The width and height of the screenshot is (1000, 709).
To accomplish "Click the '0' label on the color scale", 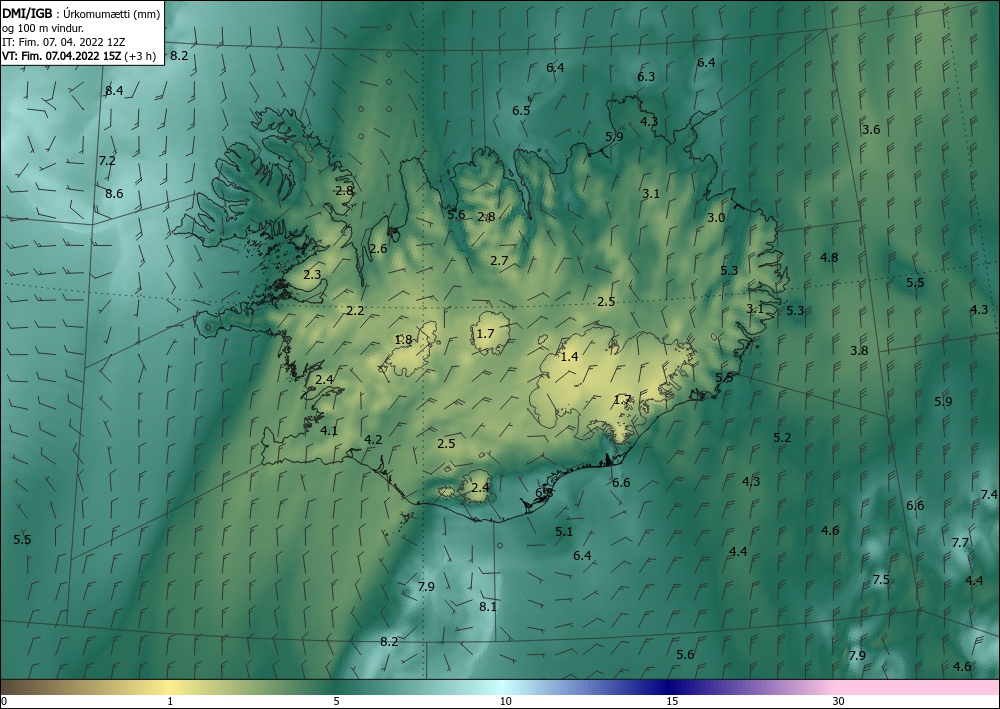I will coord(4,701).
